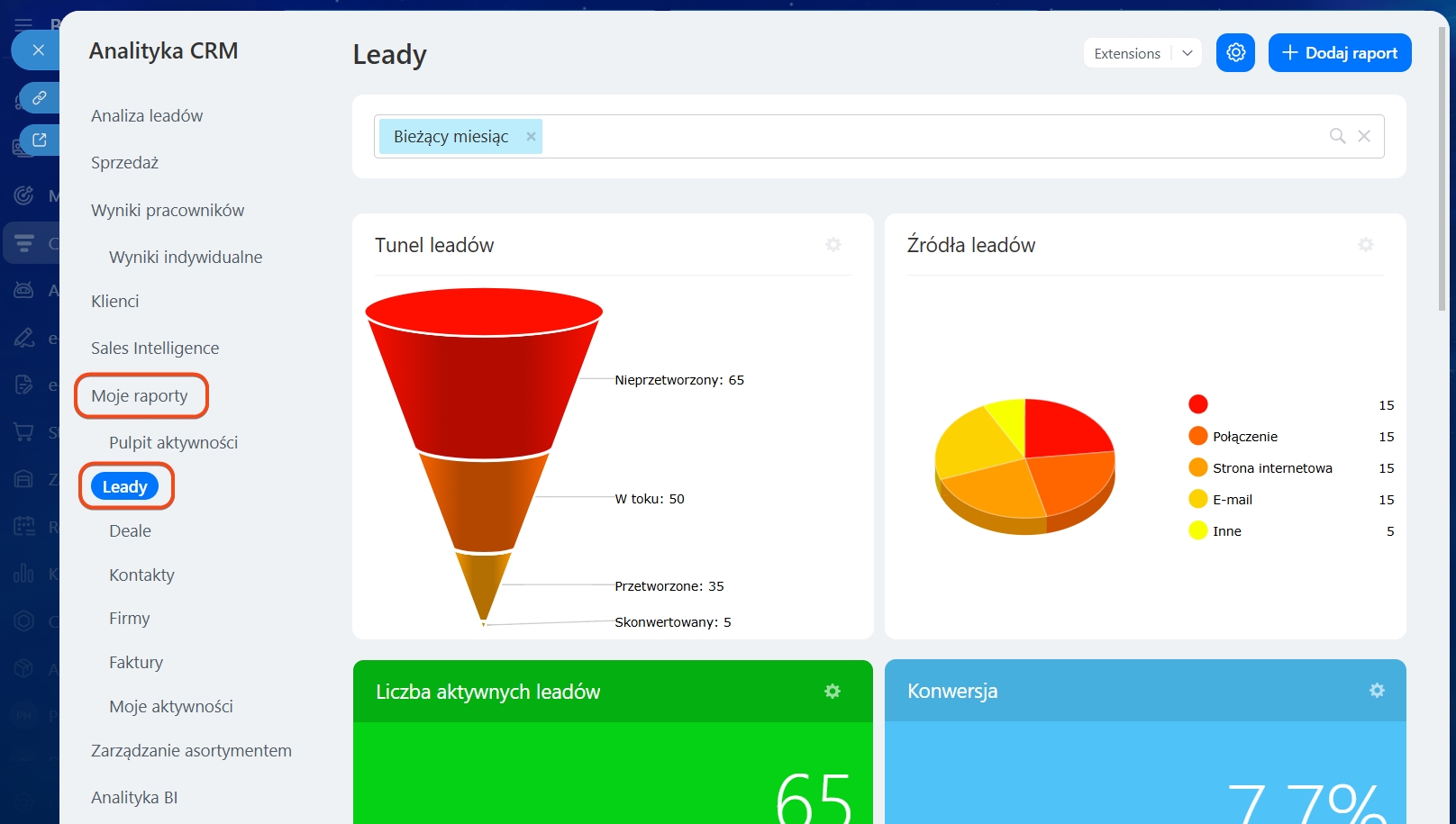Expand Wyniki pracowników menu section

point(168,211)
